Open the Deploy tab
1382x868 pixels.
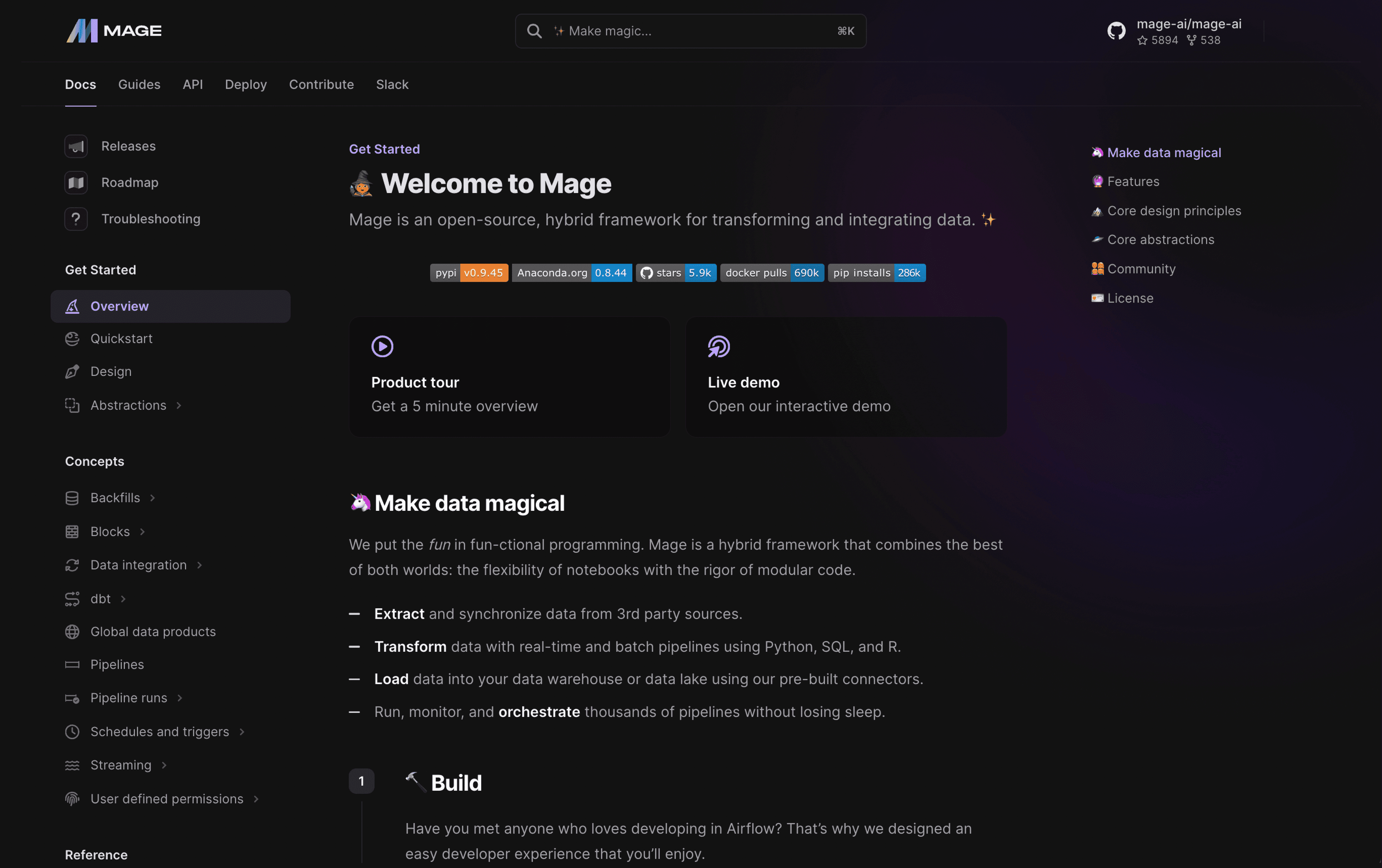point(246,85)
